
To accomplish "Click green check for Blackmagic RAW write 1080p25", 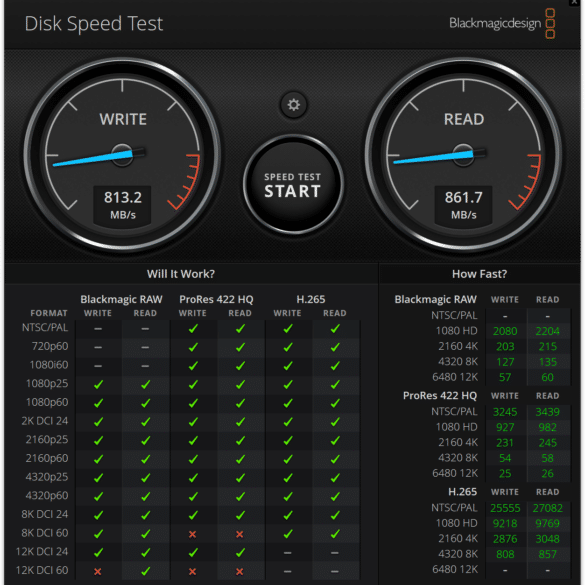I will (x=98, y=384).
